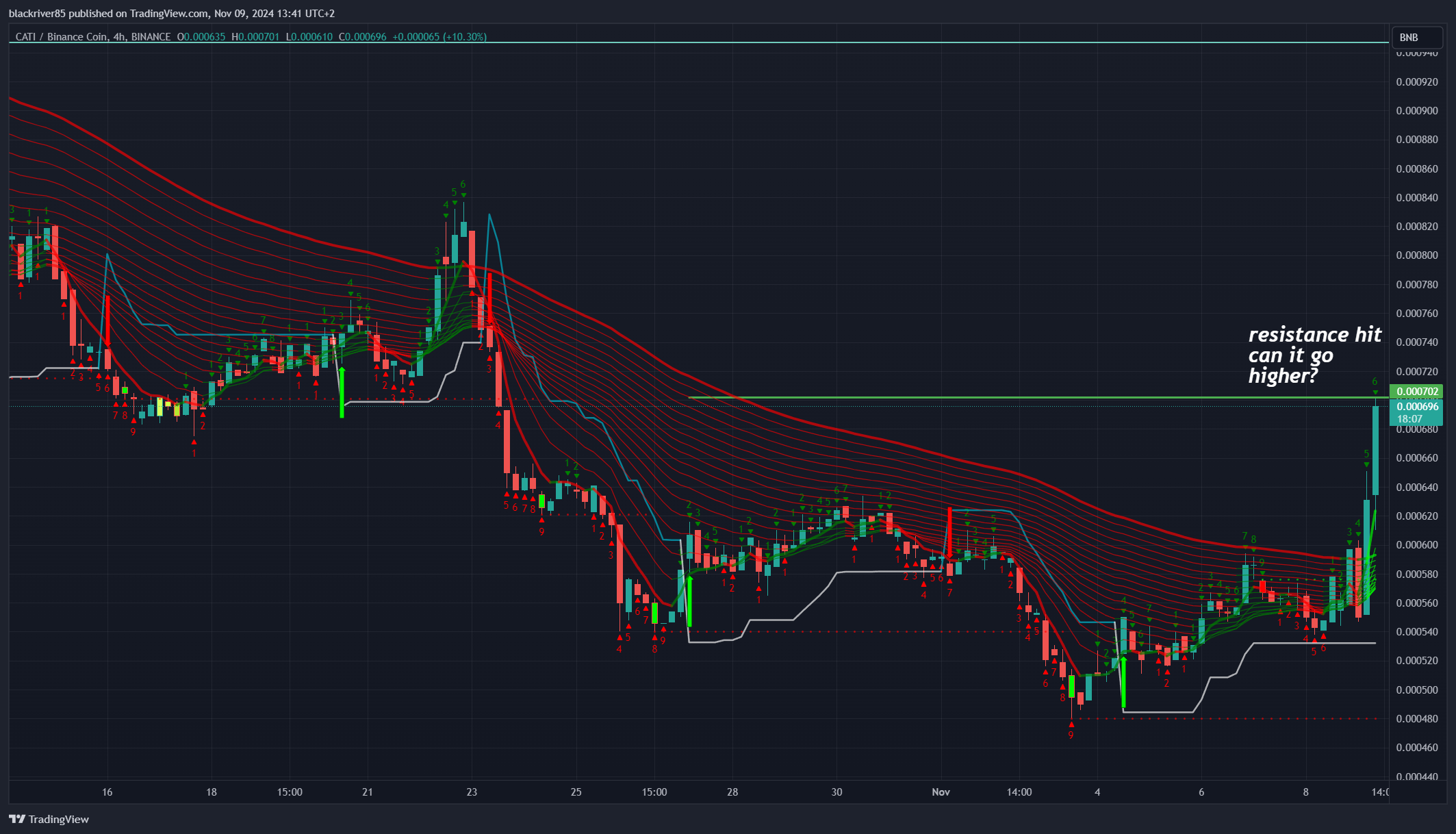This screenshot has width=1456, height=834.
Task: Click the 0.000900 price axis label
Action: coord(1416,111)
